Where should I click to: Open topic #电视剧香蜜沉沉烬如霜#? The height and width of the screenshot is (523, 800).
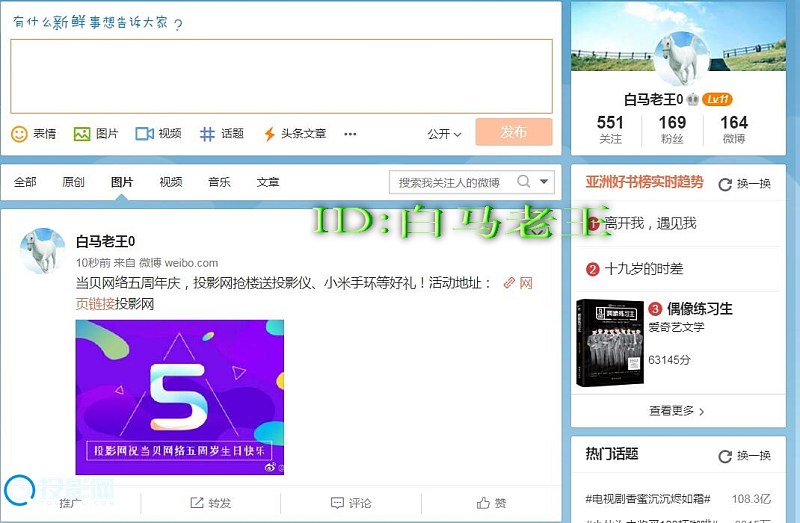click(x=648, y=499)
